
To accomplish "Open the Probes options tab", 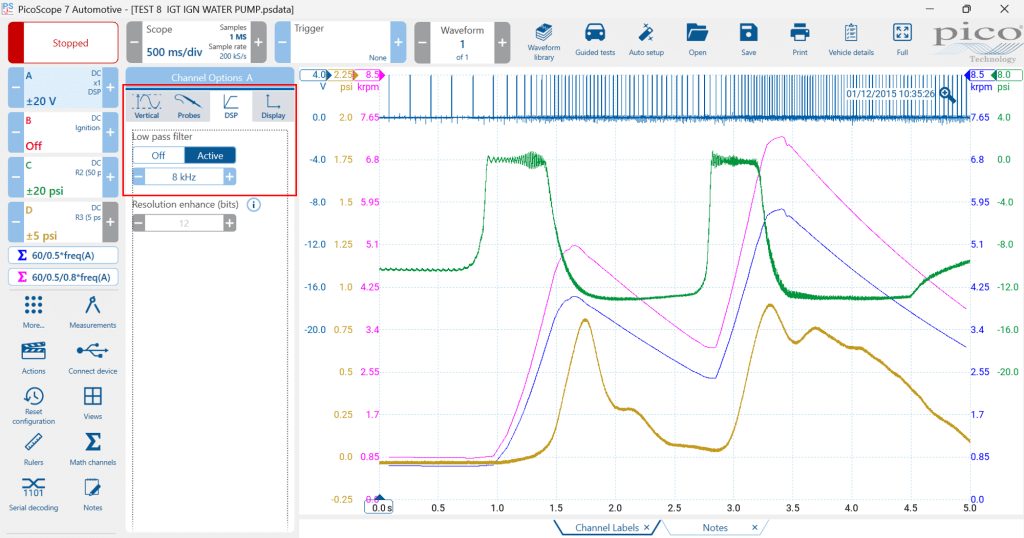I will click(x=189, y=106).
